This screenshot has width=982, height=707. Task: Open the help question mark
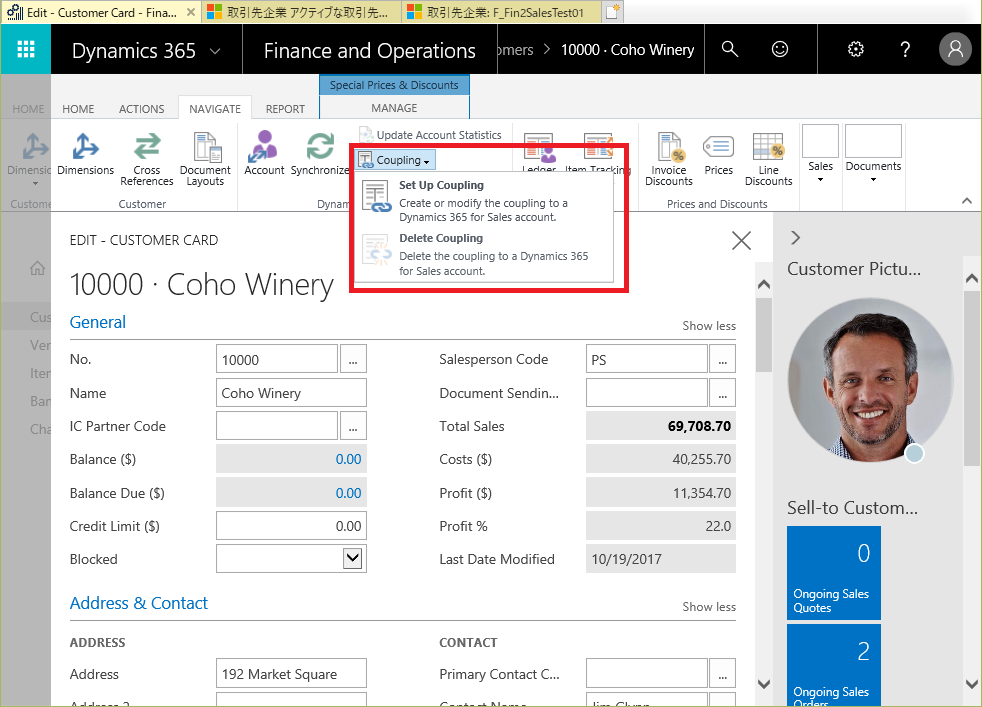(x=905, y=49)
